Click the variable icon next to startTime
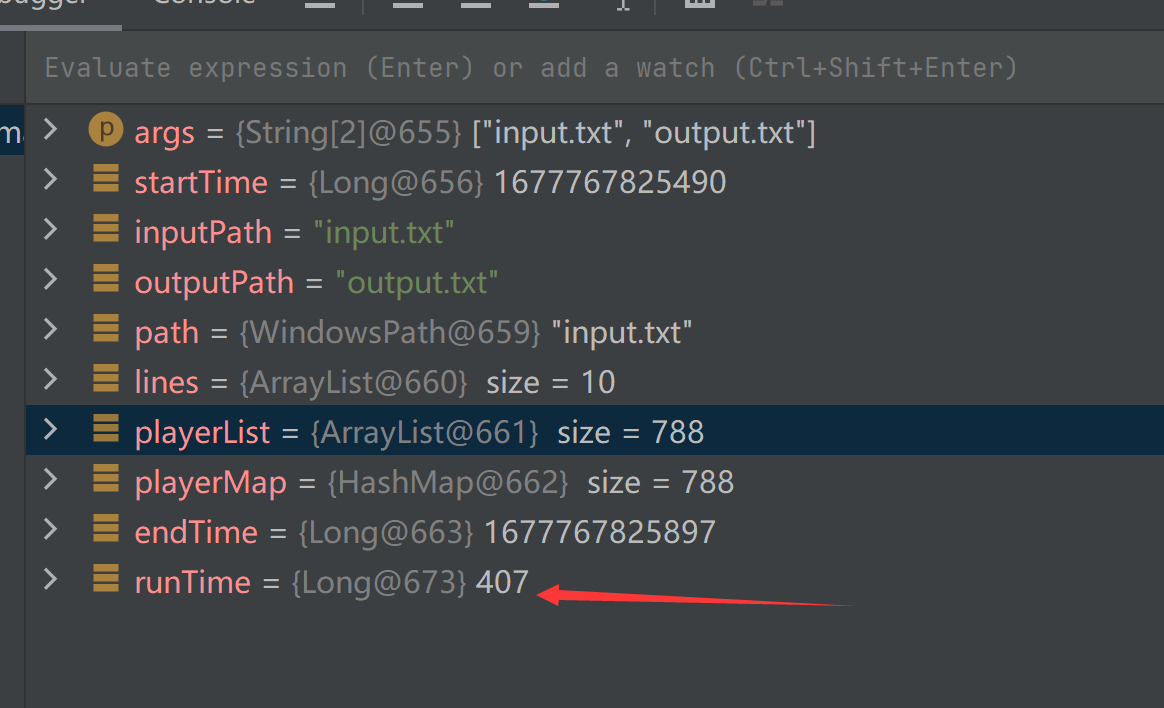Image resolution: width=1164 pixels, height=708 pixels. [x=105, y=180]
